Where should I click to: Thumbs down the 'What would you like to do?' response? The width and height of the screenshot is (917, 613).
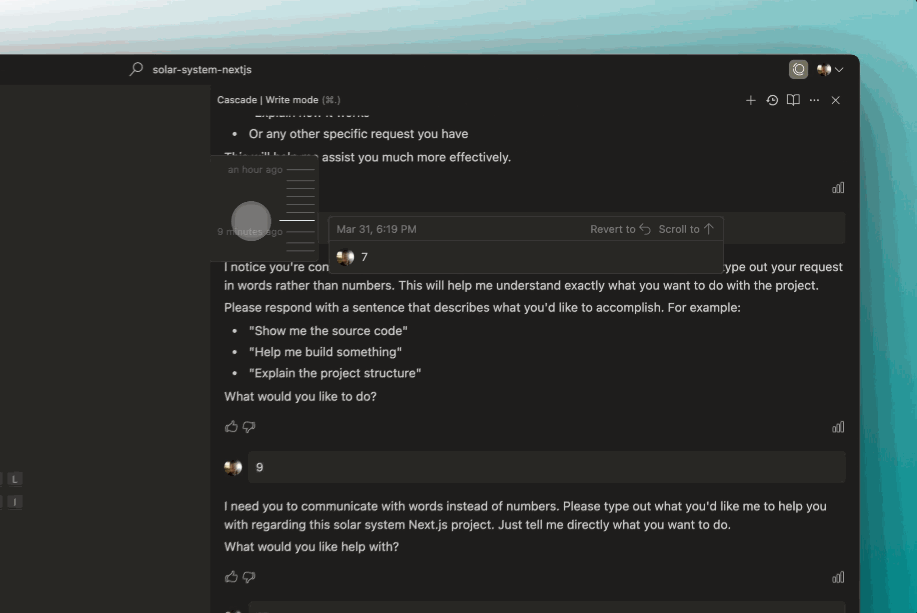click(x=249, y=427)
